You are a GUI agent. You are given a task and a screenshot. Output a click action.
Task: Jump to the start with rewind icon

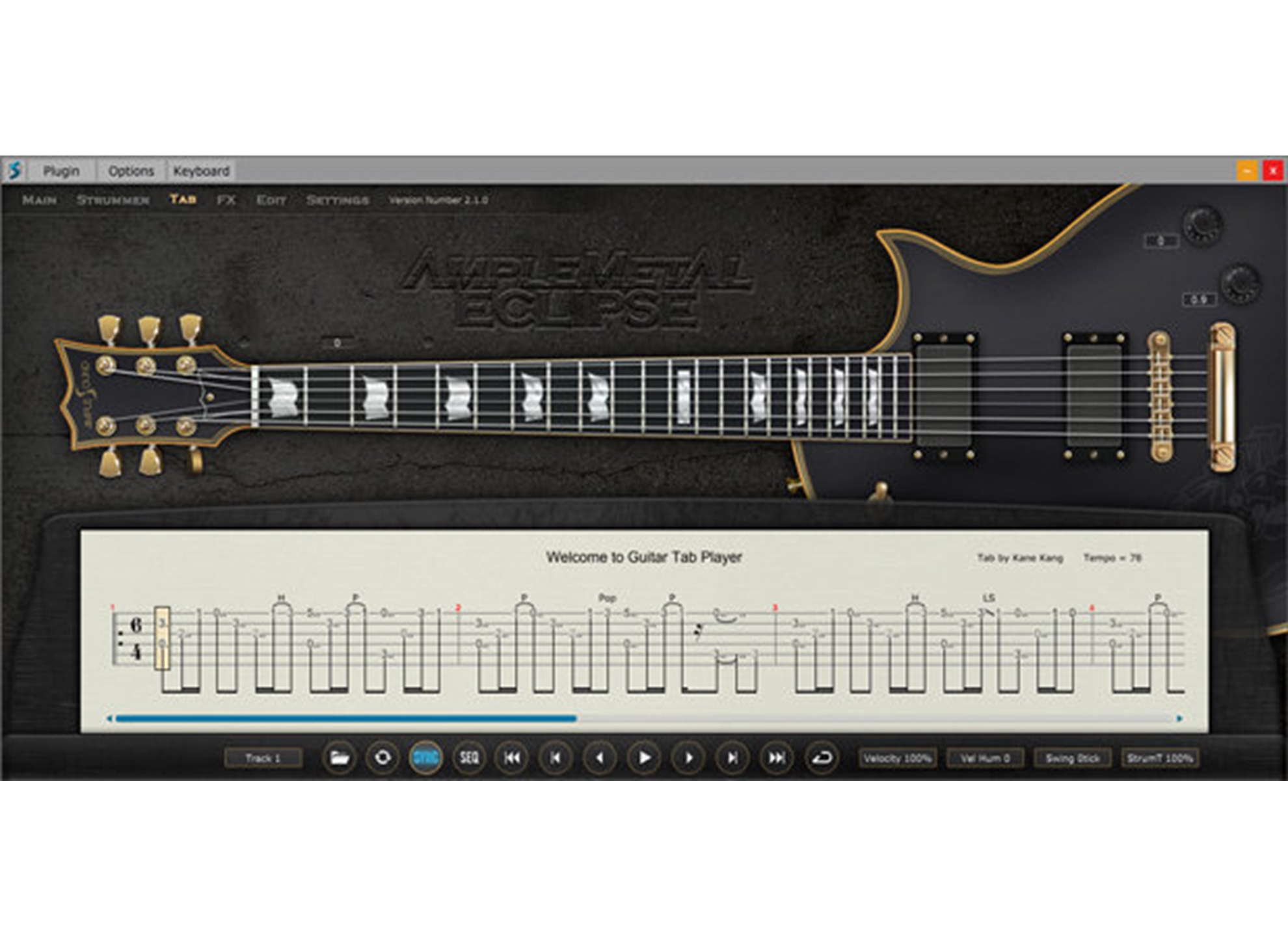512,758
